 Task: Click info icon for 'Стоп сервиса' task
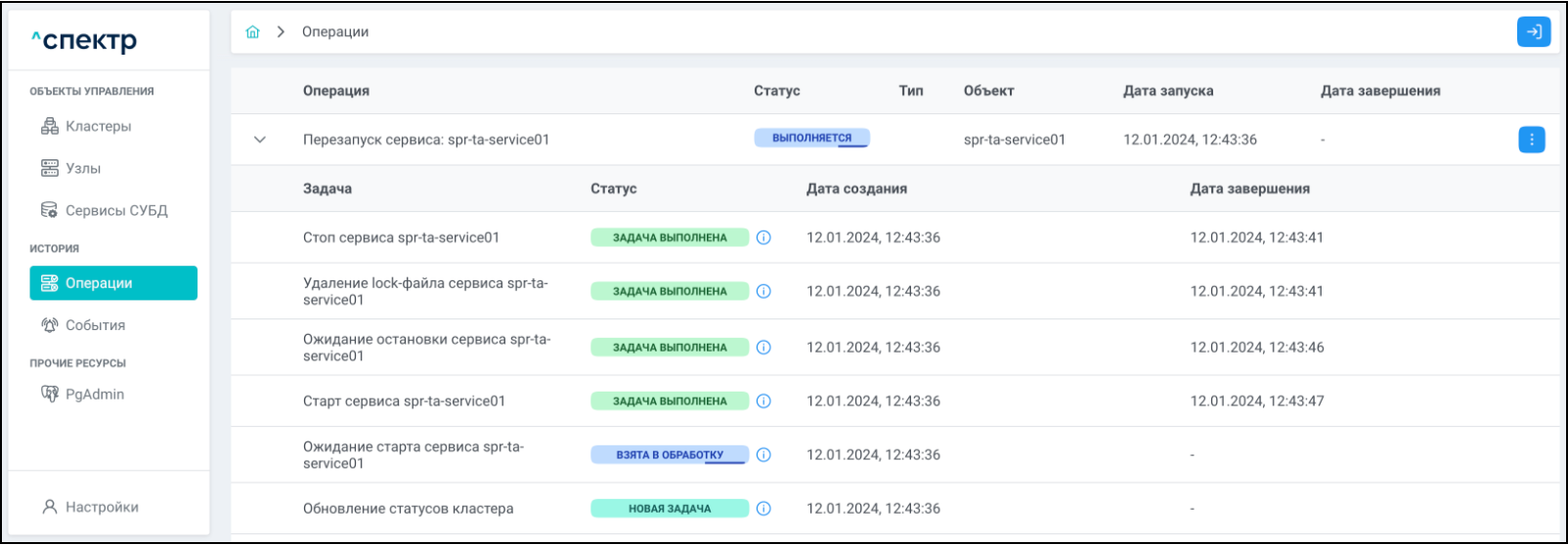[x=764, y=237]
